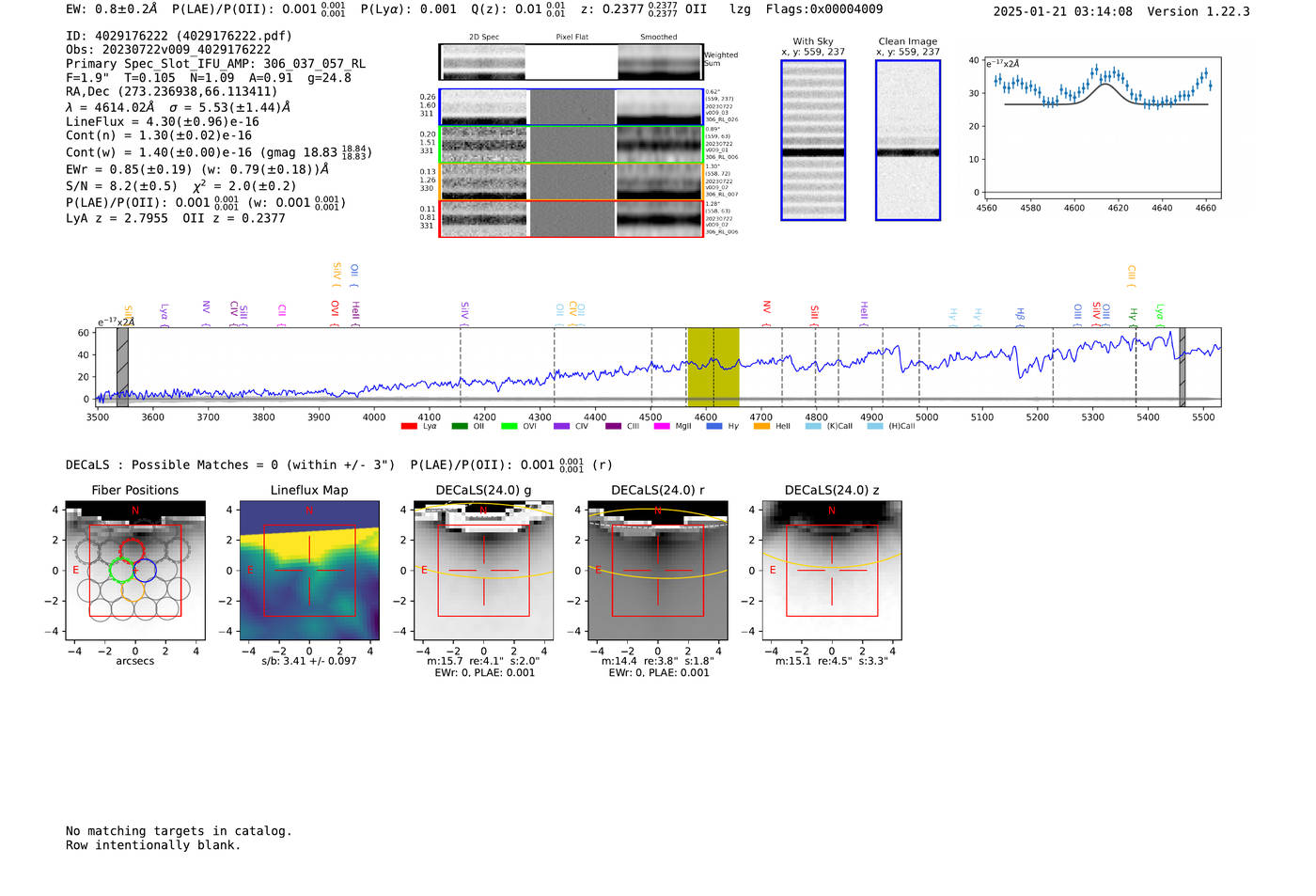Click the magenta CII line marker
1316x896 pixels.
pyautogui.click(x=282, y=314)
